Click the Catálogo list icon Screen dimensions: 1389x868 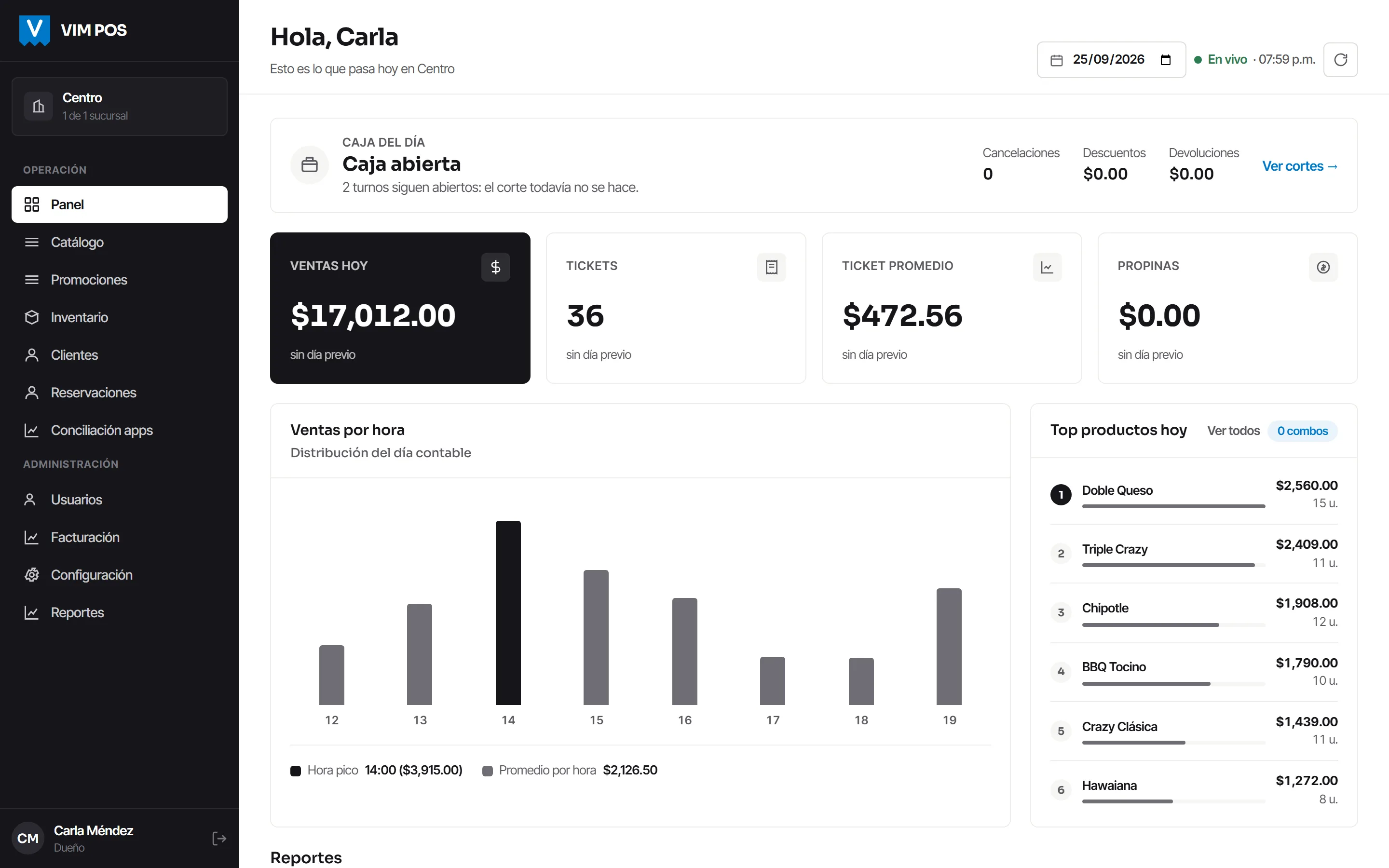[32, 242]
